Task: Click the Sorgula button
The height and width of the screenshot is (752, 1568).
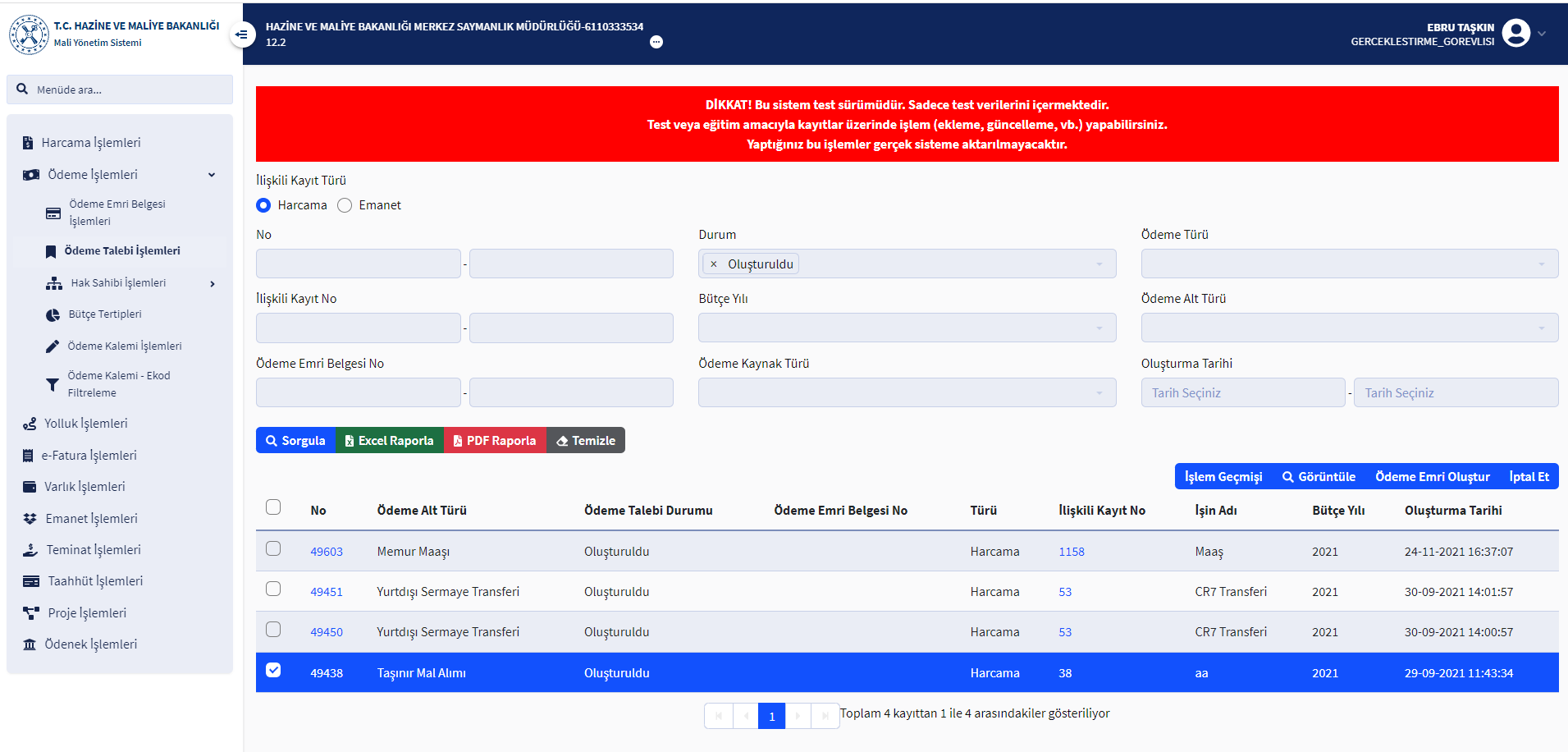Action: [295, 441]
